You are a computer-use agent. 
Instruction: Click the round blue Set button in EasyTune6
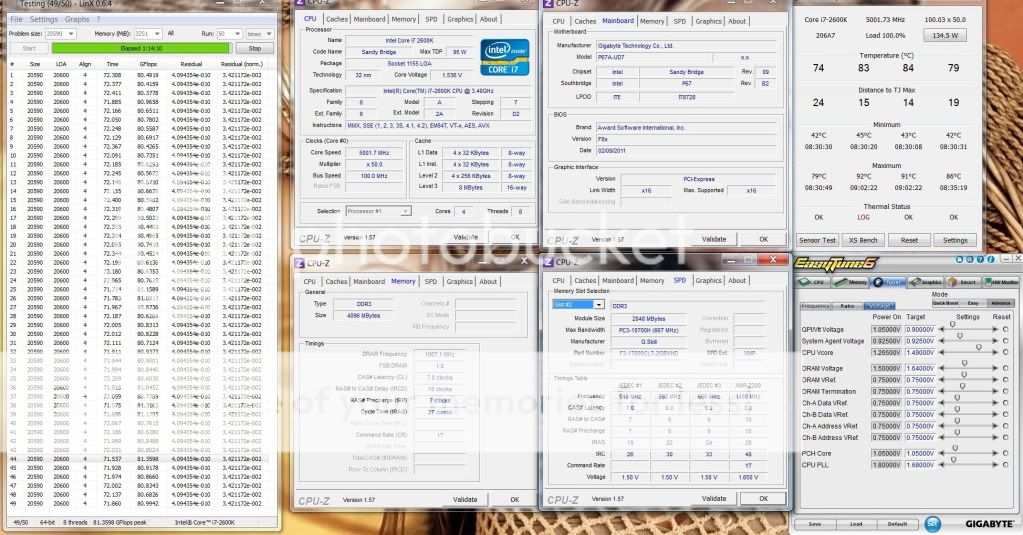click(932, 523)
